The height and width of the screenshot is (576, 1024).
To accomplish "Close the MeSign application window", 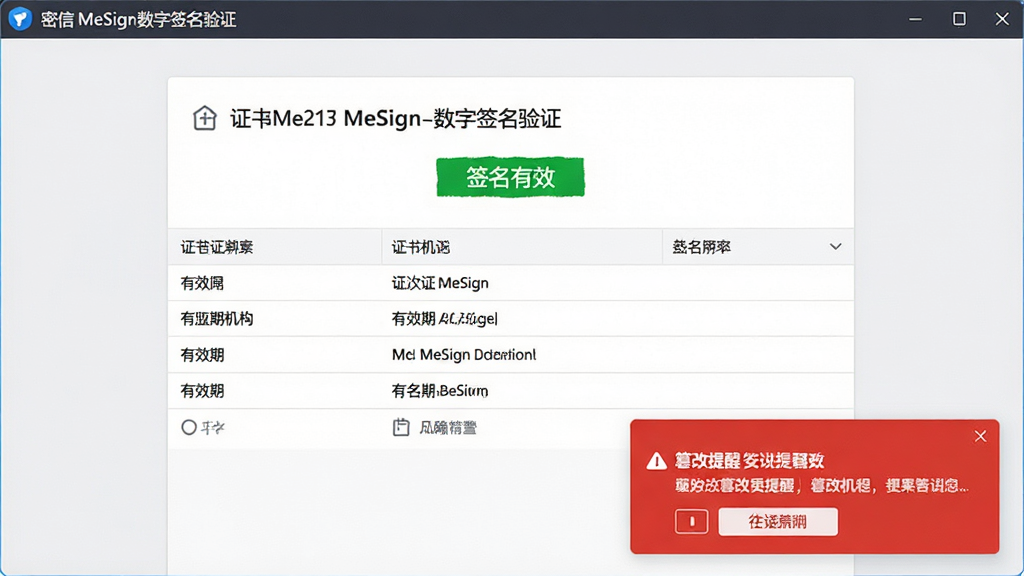I will click(x=1002, y=19).
